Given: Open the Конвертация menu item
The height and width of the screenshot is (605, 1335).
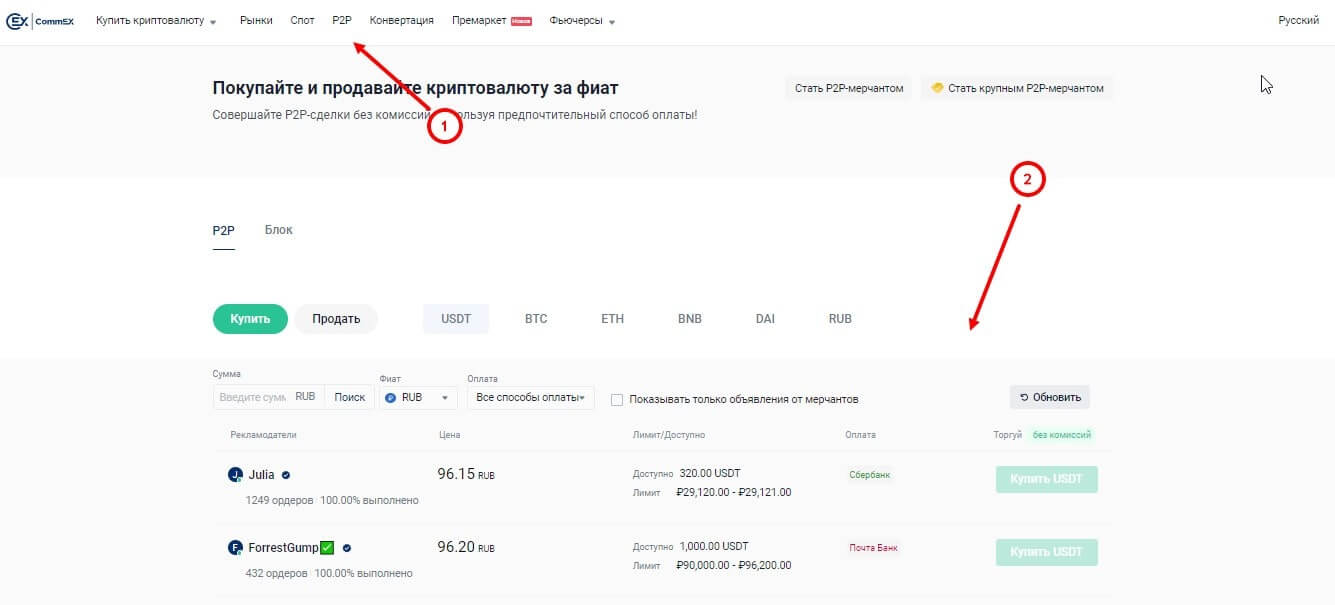Looking at the screenshot, I should (x=401, y=21).
